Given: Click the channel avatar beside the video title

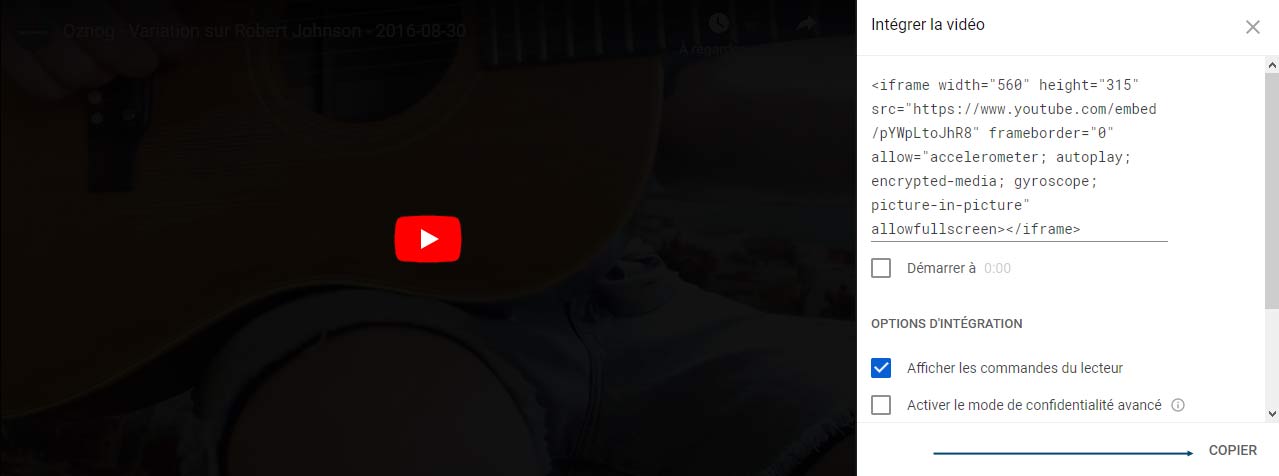Looking at the screenshot, I should pos(33,29).
